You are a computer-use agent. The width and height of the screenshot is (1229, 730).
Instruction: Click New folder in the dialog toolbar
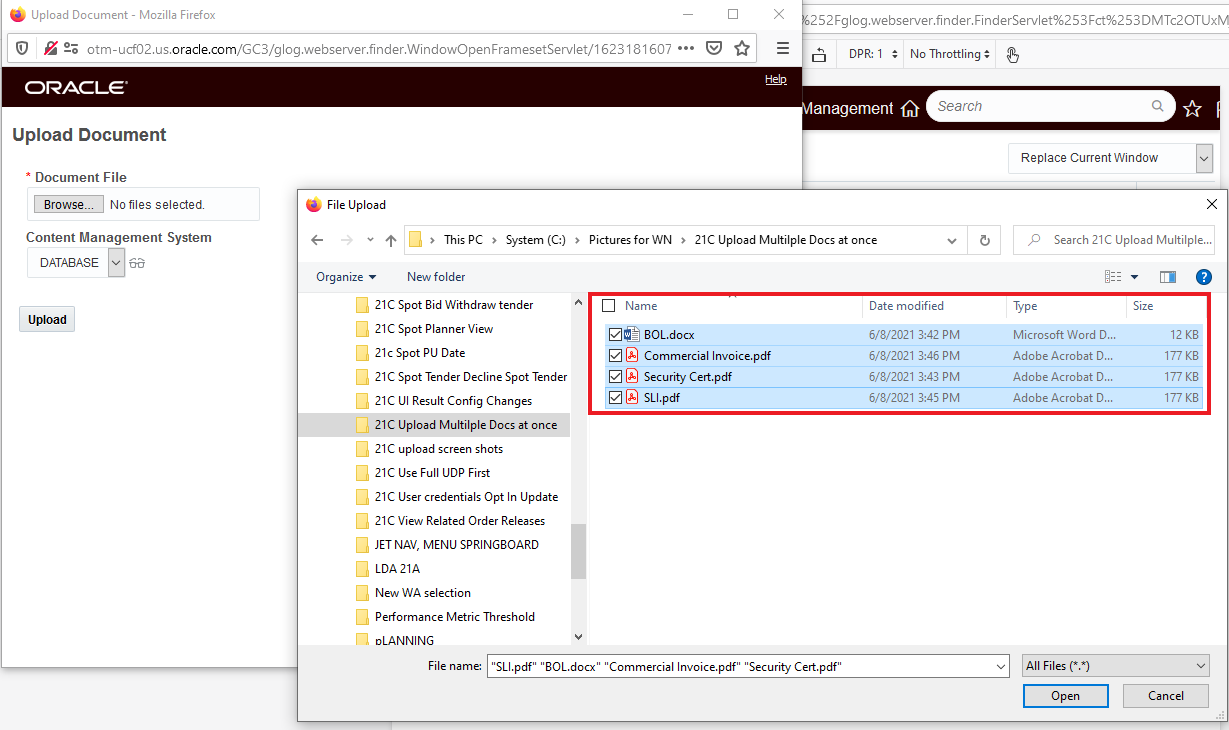point(436,277)
